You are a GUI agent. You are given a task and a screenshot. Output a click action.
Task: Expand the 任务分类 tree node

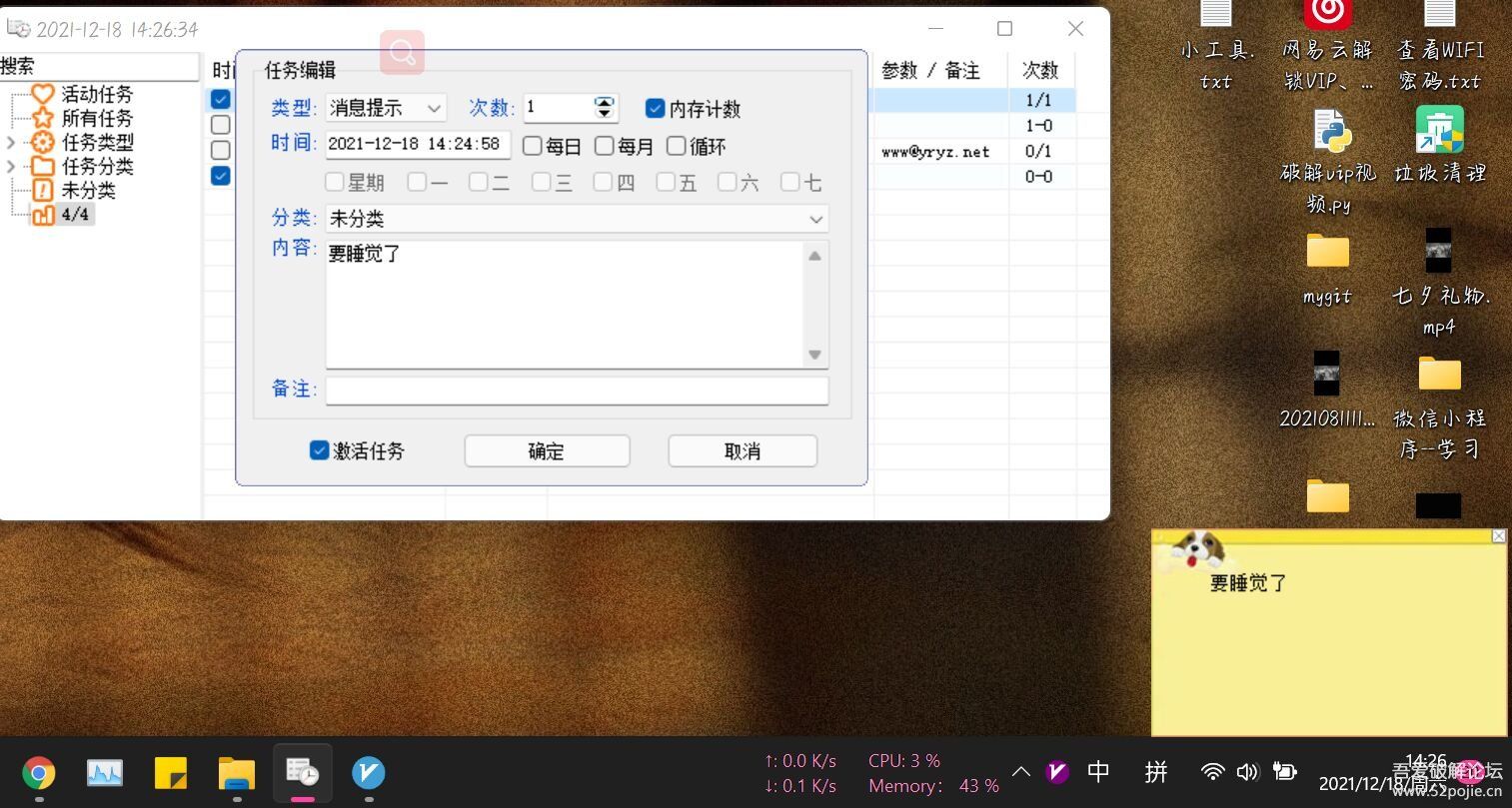tap(11, 166)
